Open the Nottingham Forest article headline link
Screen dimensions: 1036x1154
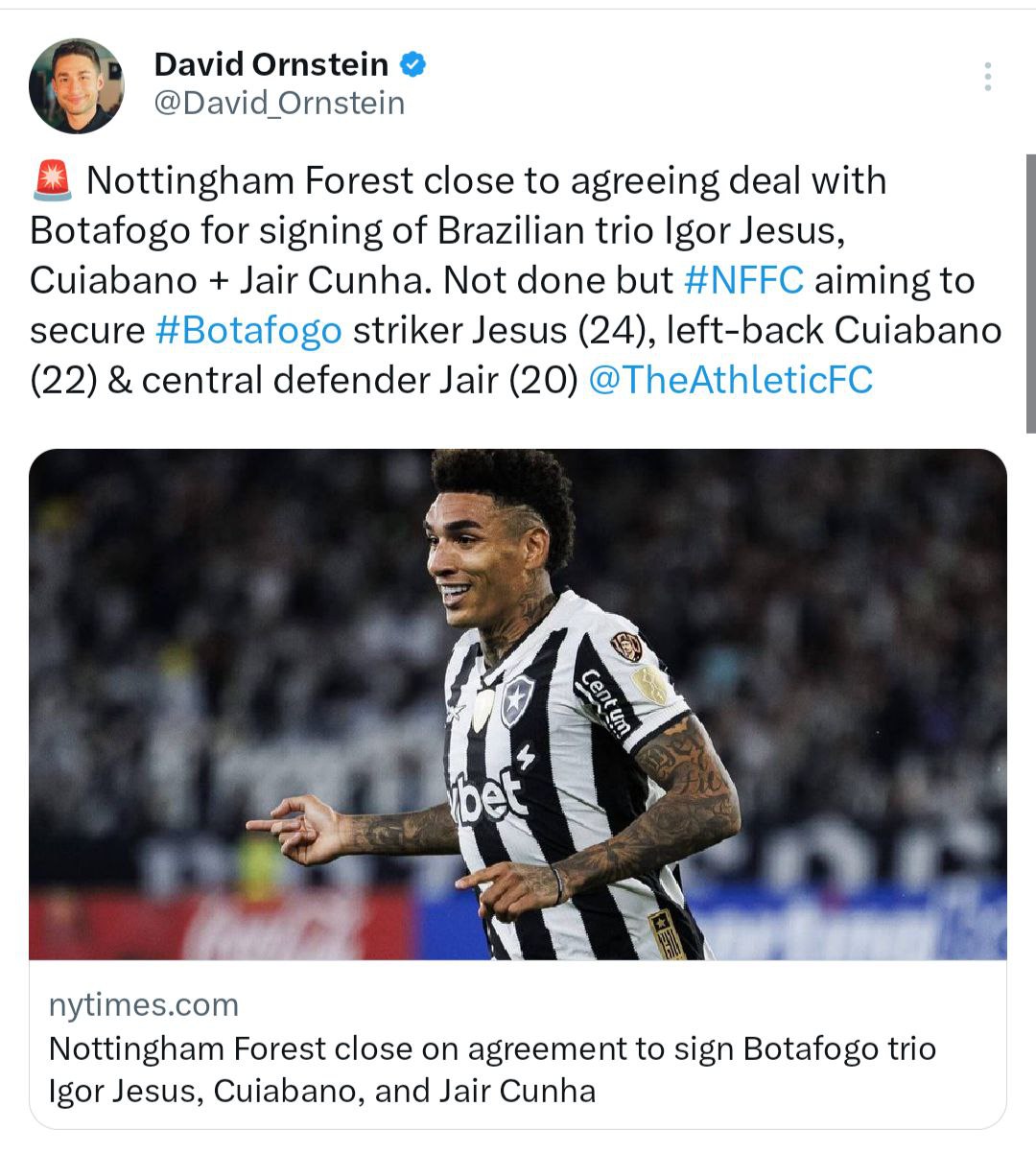point(492,1070)
